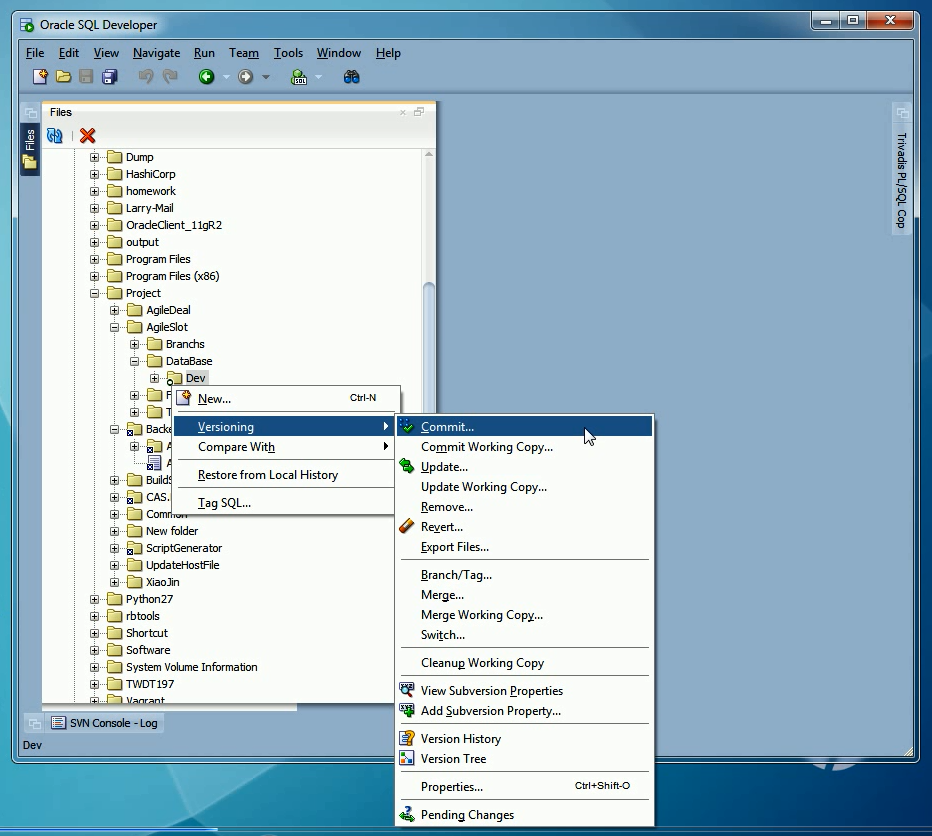932x836 pixels.
Task: Open the Team menu
Action: [x=244, y=53]
